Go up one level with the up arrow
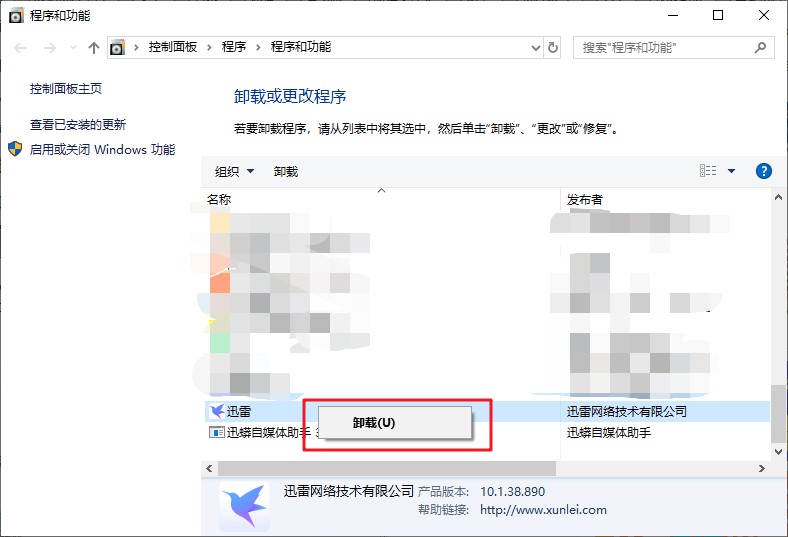 coord(94,47)
